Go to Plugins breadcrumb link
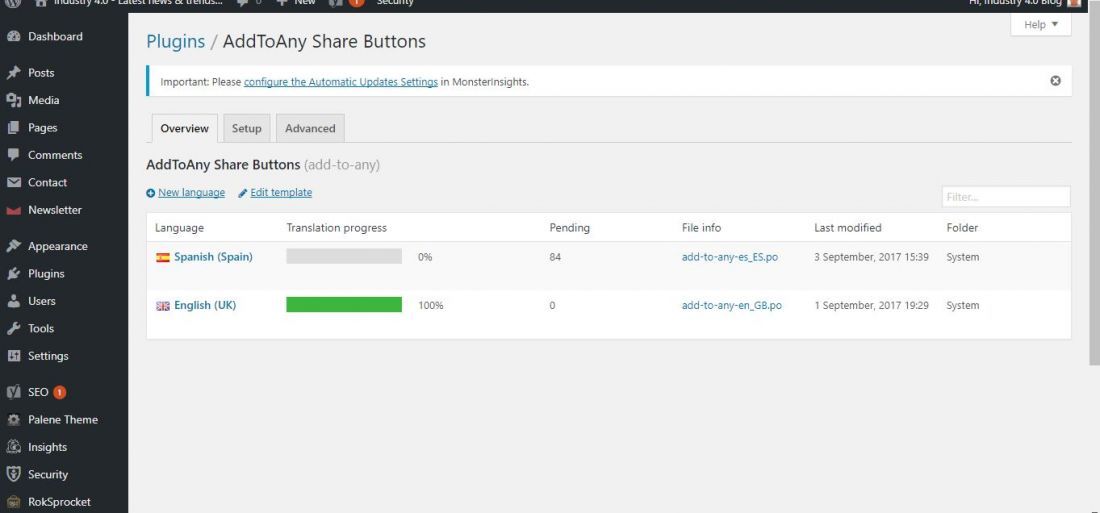1100x513 pixels. tap(175, 41)
